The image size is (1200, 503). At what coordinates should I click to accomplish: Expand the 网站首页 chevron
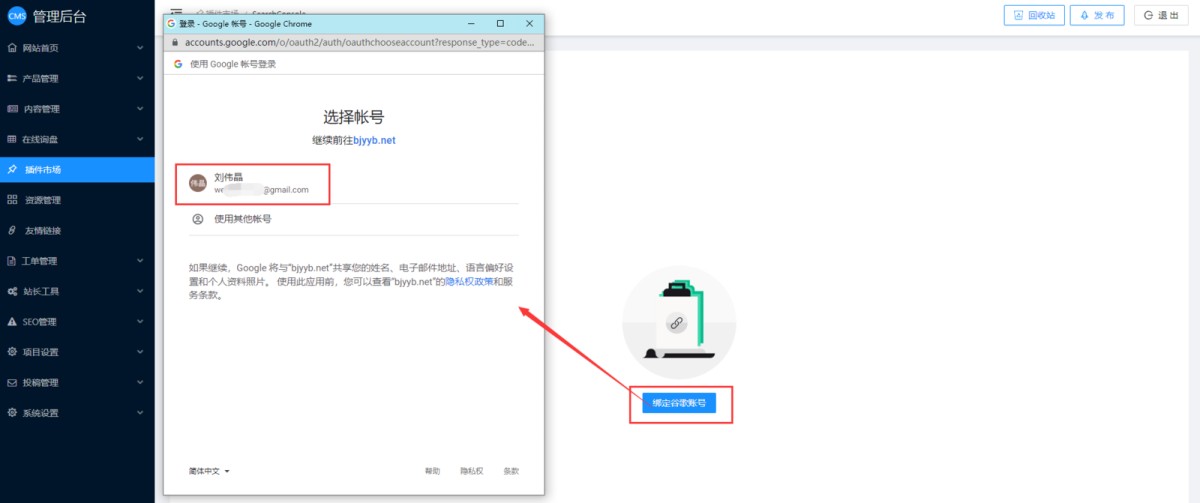click(x=141, y=48)
